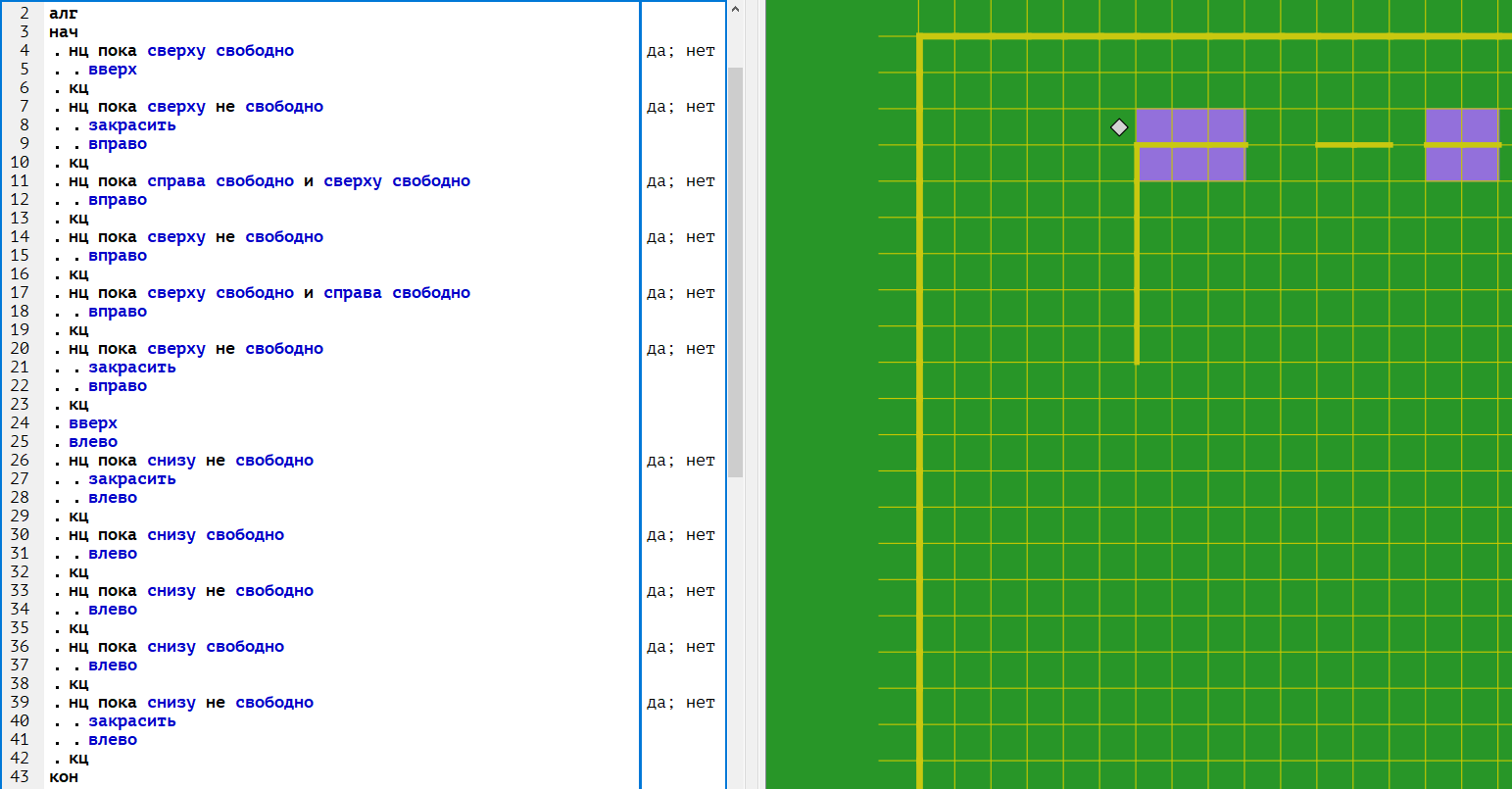
Task: Click the robot diamond marker on the field
Action: [1119, 127]
